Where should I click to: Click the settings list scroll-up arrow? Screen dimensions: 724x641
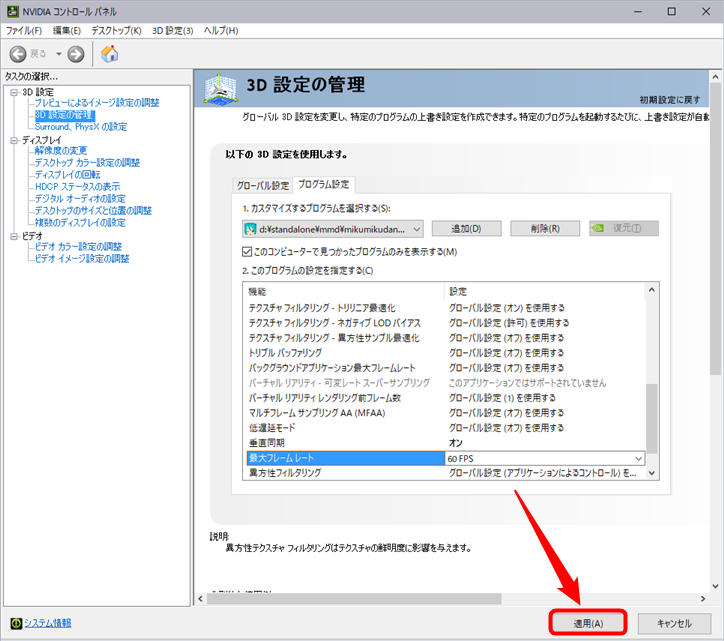pos(652,290)
